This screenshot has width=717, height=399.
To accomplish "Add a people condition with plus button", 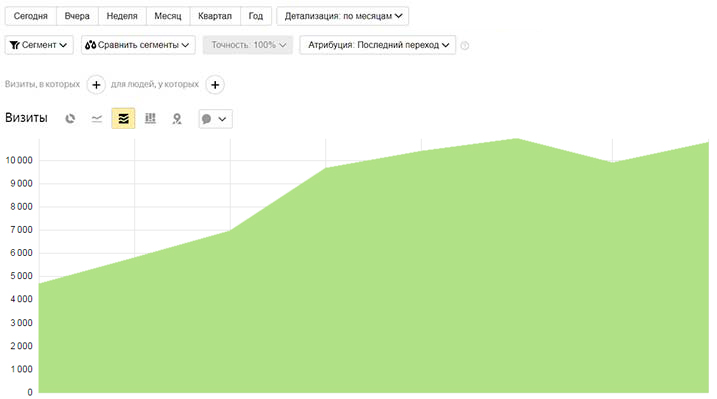I will 215,85.
